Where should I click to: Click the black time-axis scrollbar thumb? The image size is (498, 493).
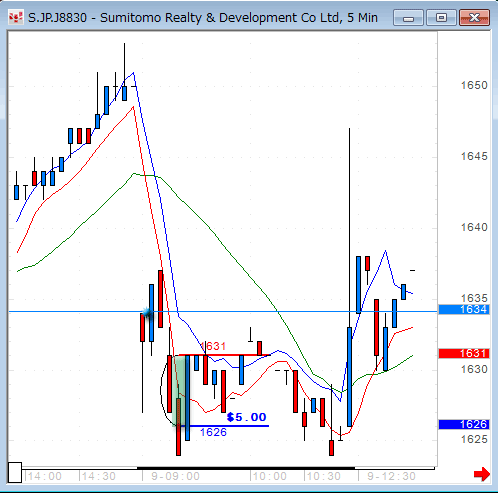tap(246, 468)
